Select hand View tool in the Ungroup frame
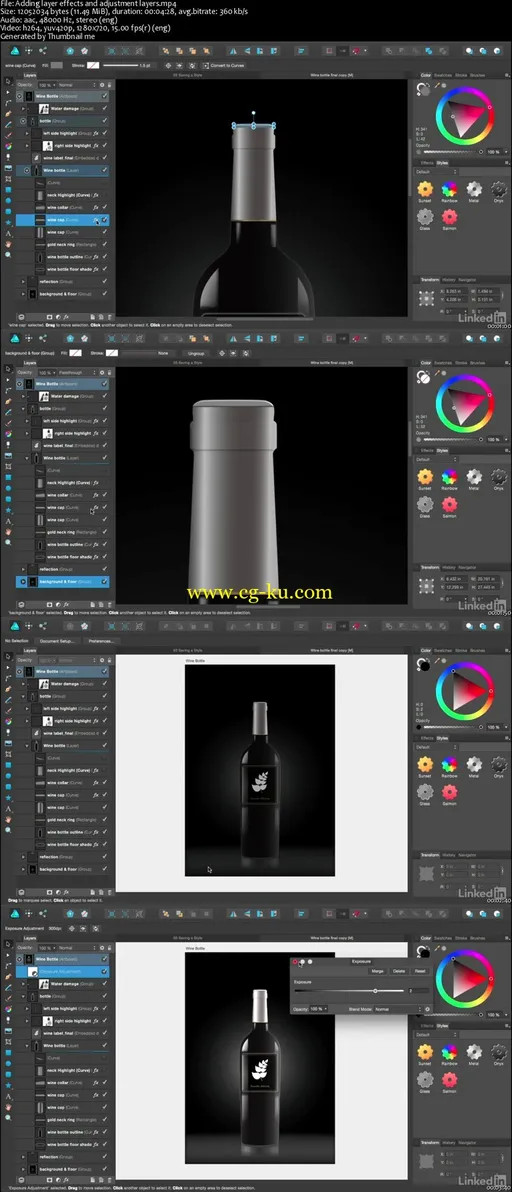 [8, 531]
